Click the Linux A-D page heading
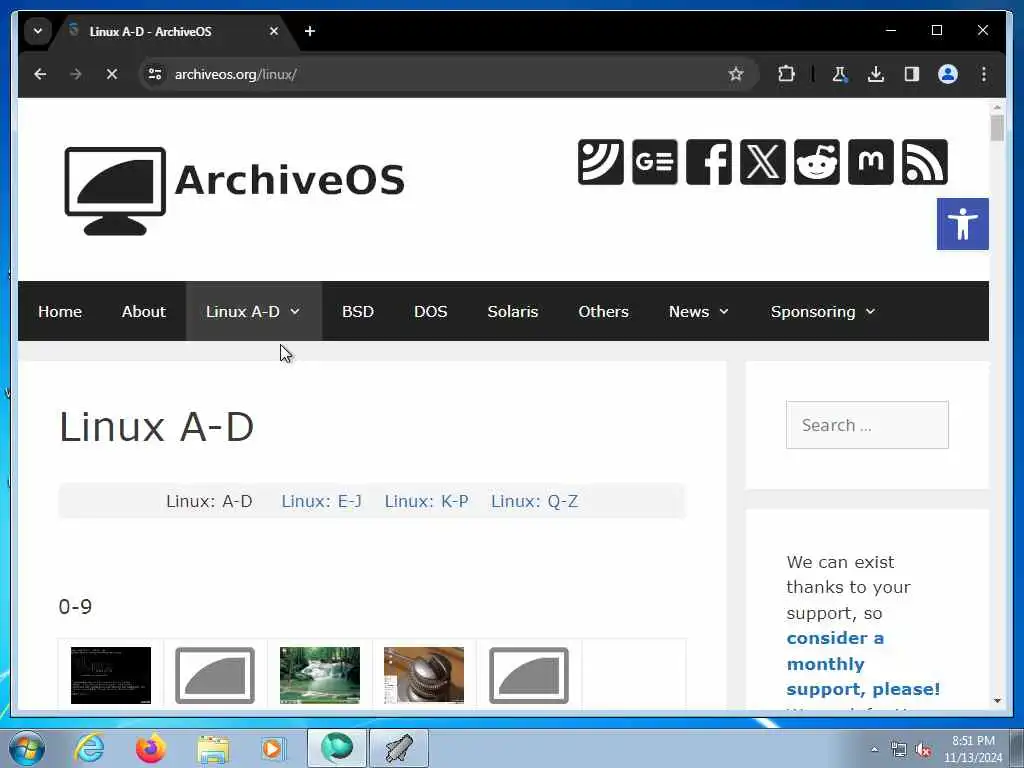This screenshot has width=1024, height=768. [x=157, y=427]
